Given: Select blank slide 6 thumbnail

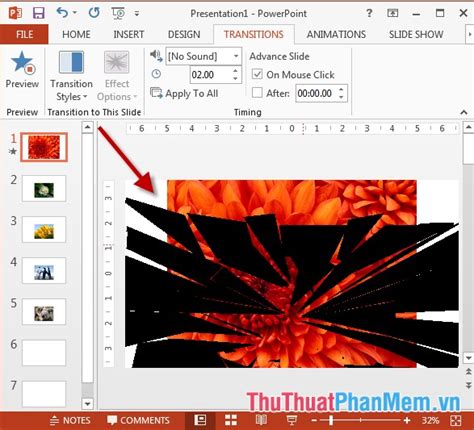Looking at the screenshot, I should [x=44, y=353].
